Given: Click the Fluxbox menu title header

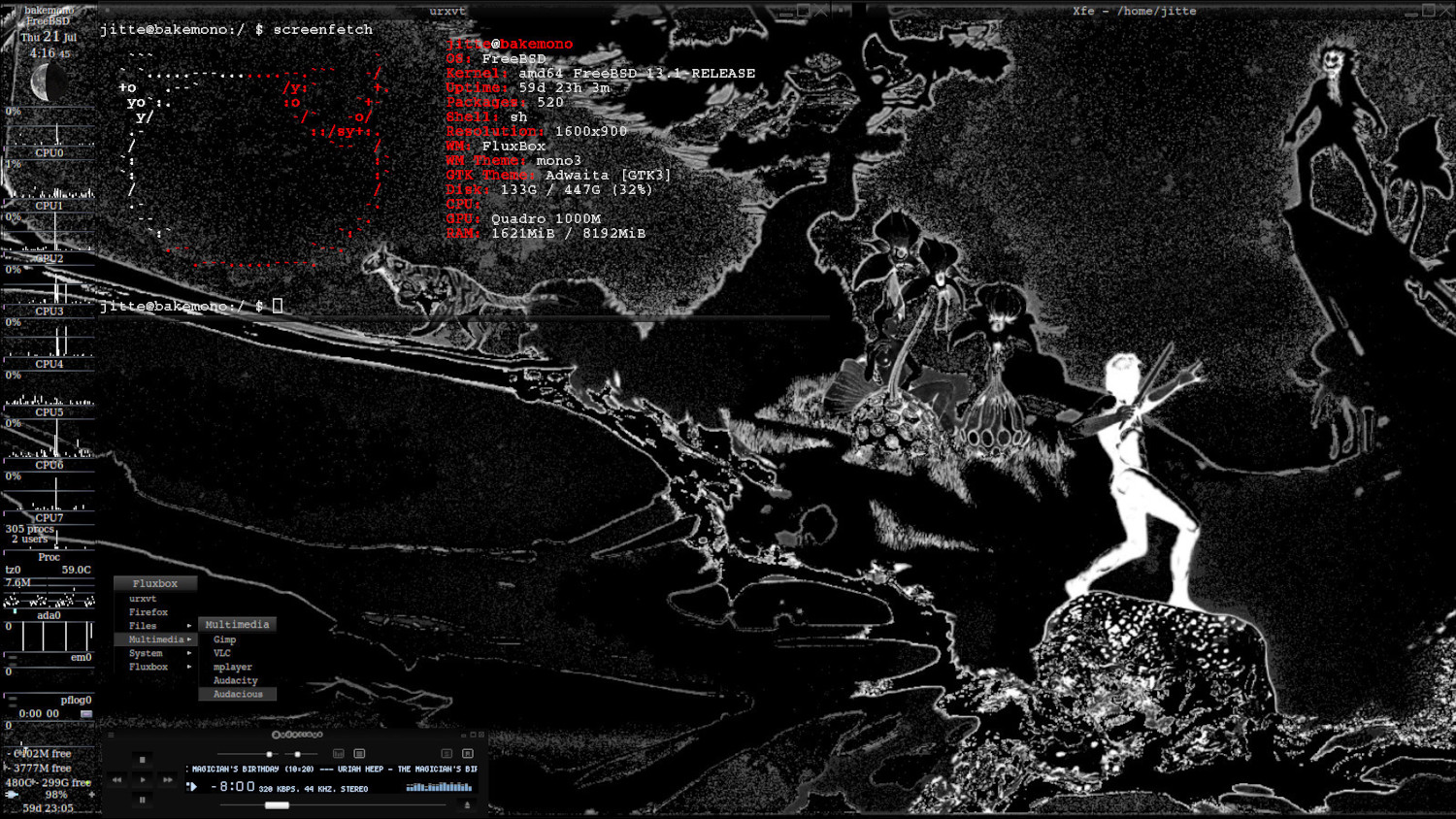Looking at the screenshot, I should tap(155, 583).
